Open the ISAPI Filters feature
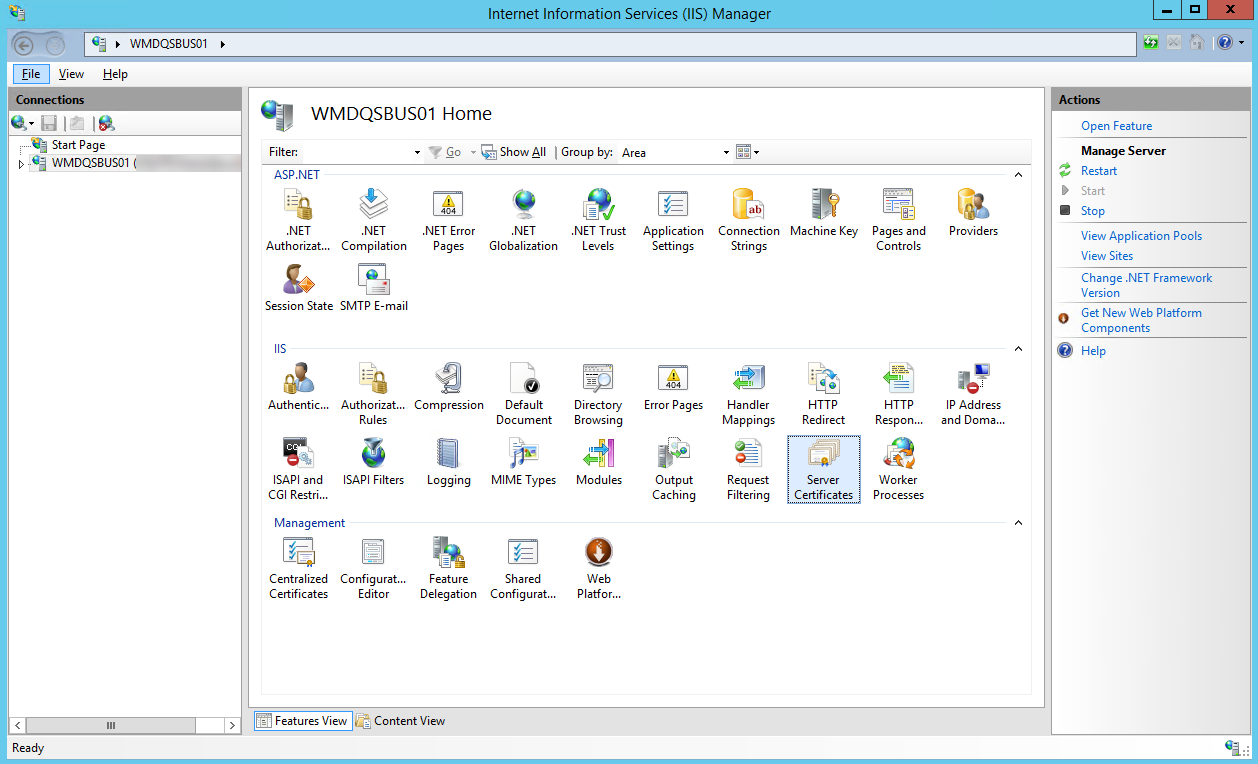 [x=373, y=462]
